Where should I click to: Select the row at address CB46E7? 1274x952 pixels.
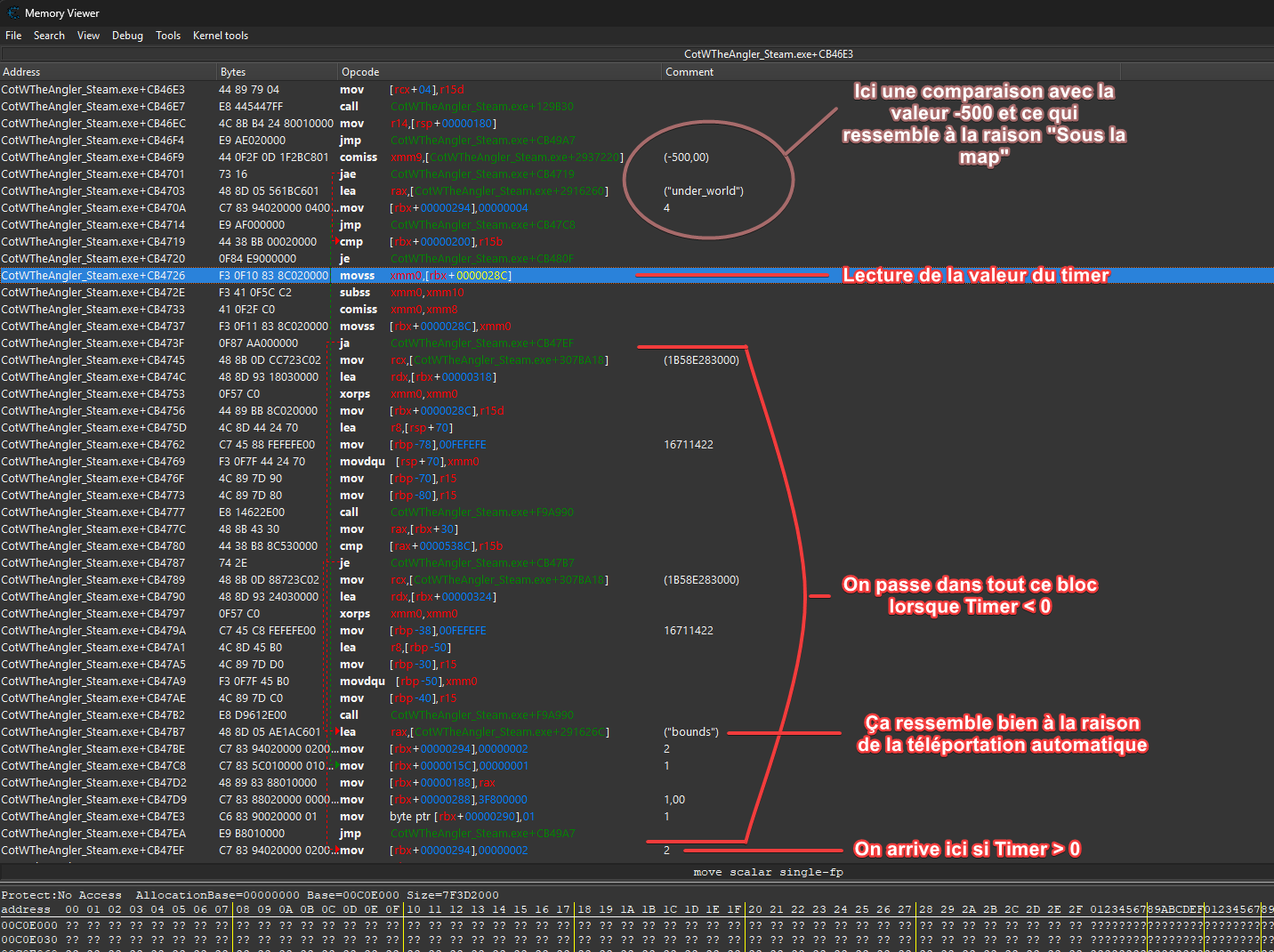[637, 107]
